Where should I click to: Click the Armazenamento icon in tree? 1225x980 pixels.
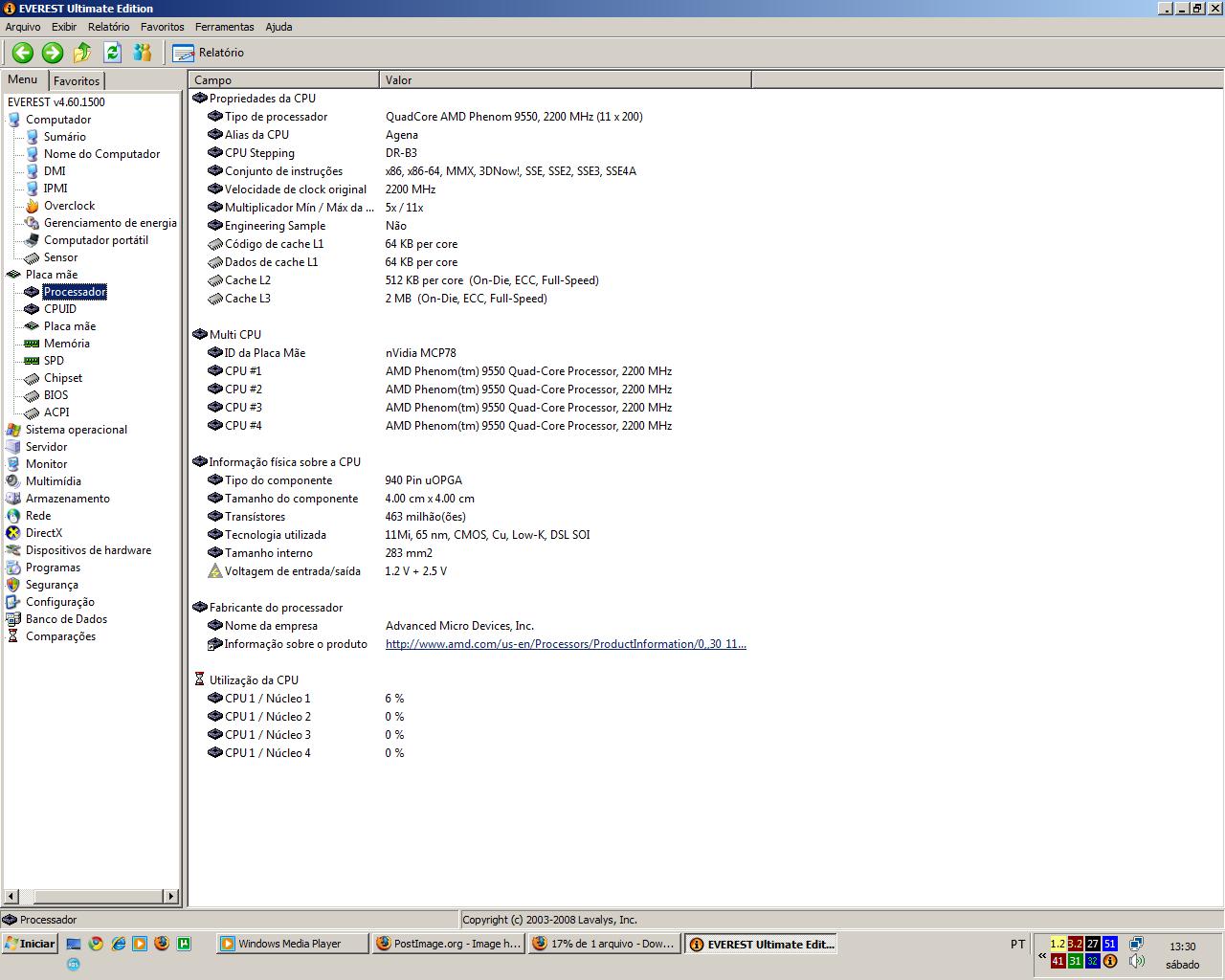[x=13, y=499]
